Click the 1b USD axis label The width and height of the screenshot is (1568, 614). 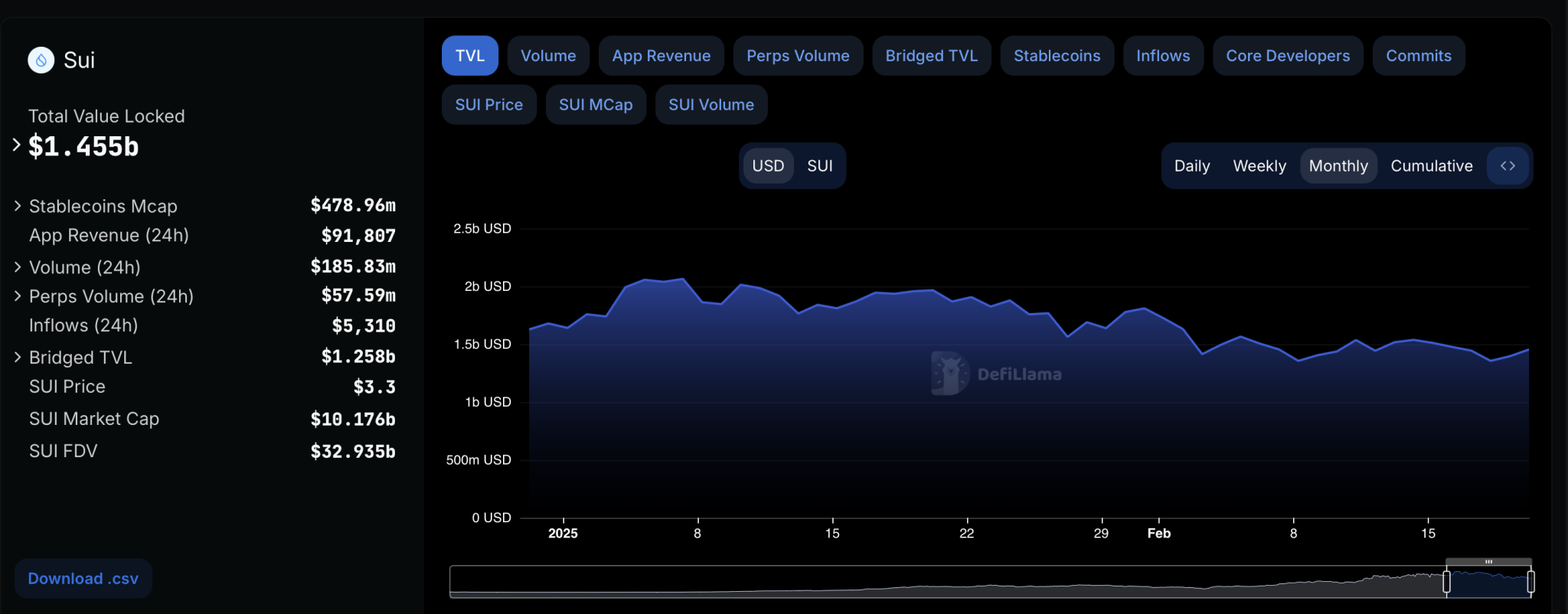coord(488,402)
